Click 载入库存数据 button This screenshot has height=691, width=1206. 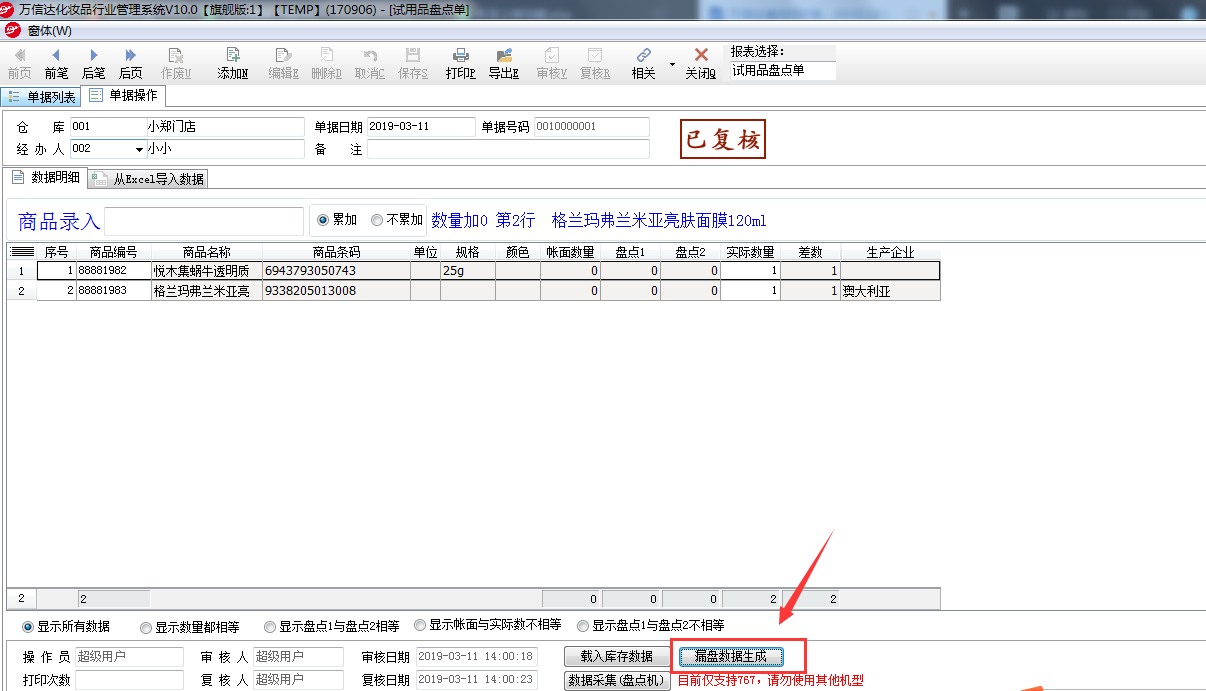click(x=616, y=657)
